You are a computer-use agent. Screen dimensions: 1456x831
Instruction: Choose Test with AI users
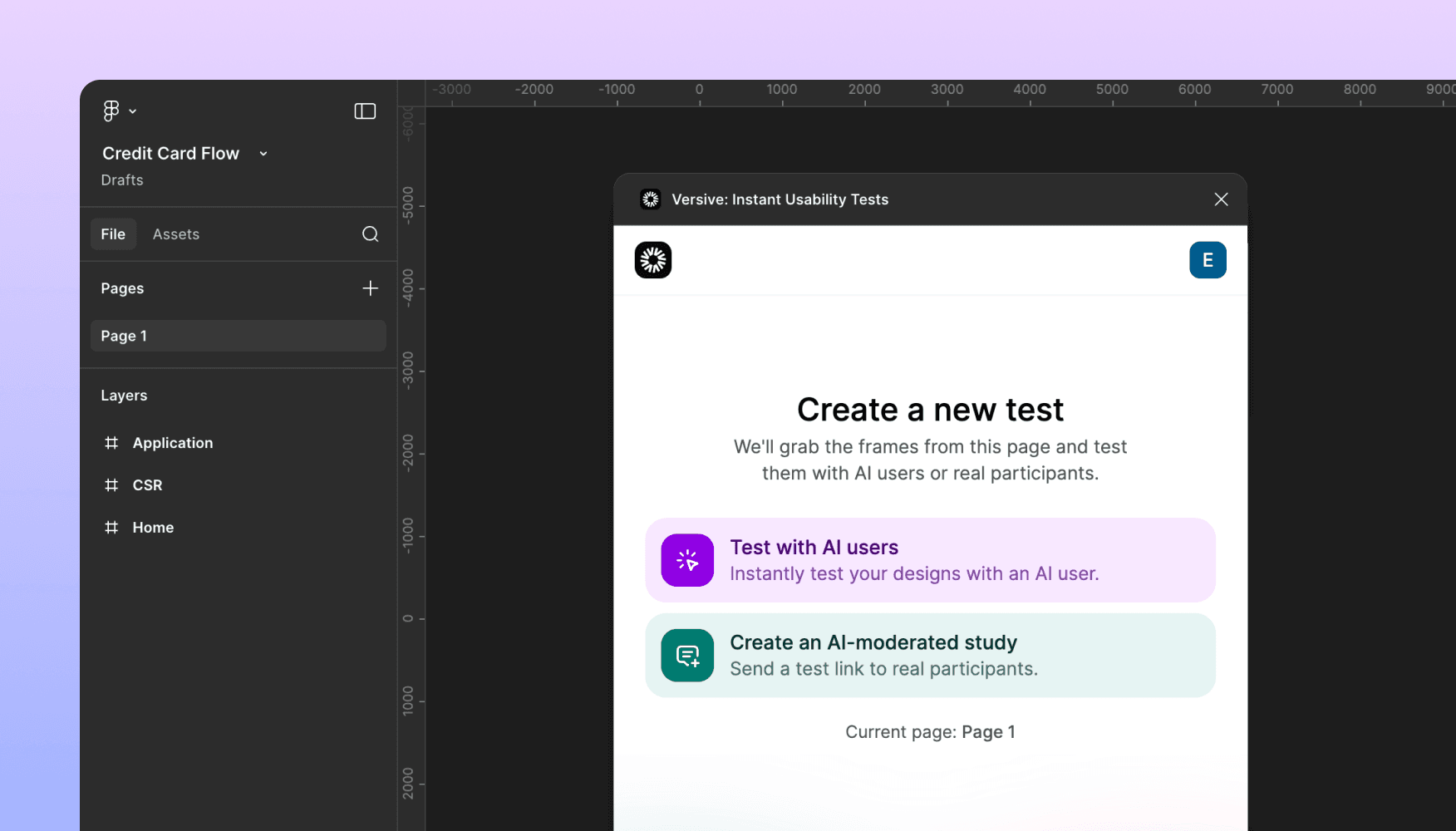tap(930, 560)
